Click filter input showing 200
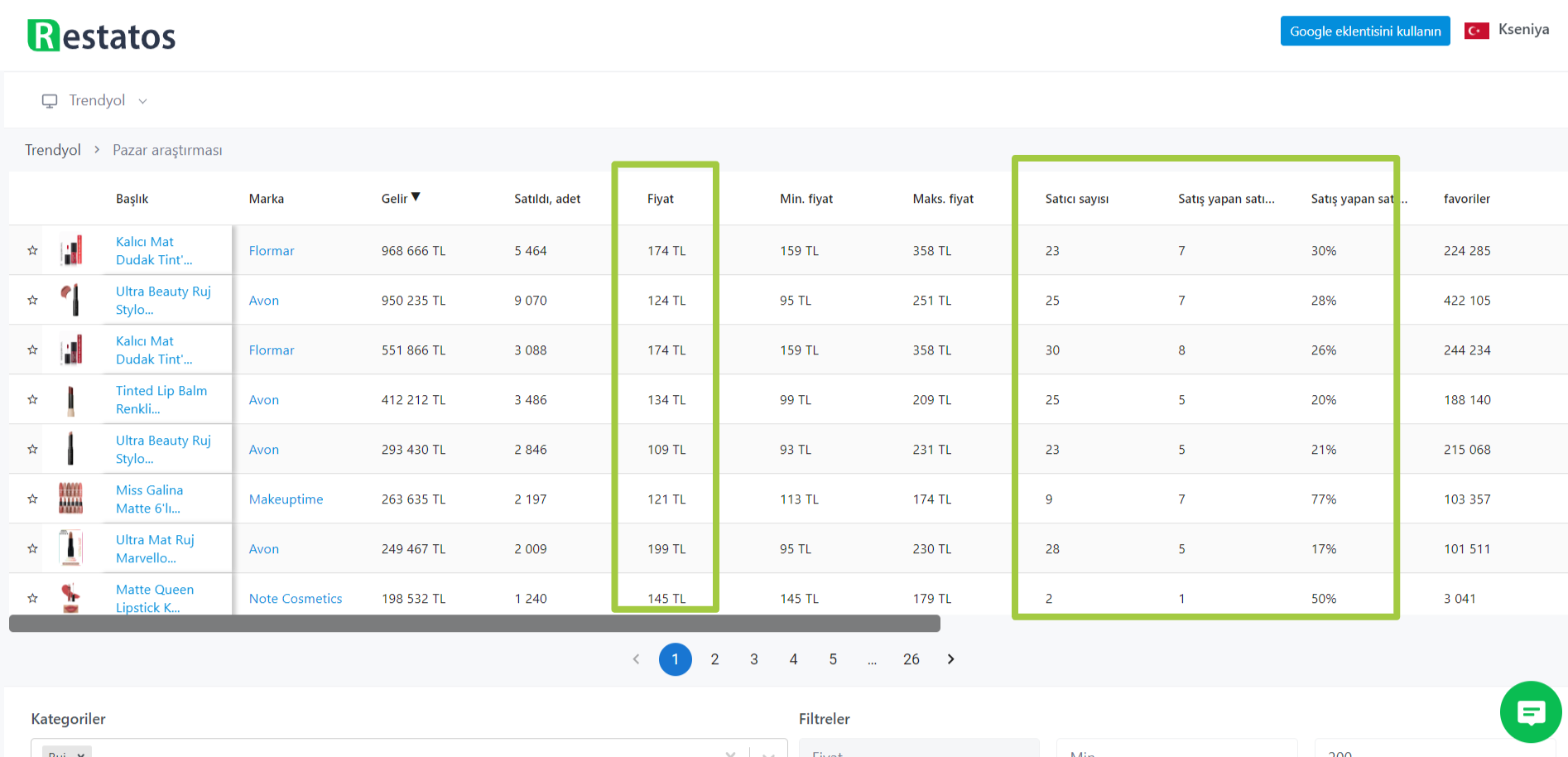 [x=1434, y=749]
